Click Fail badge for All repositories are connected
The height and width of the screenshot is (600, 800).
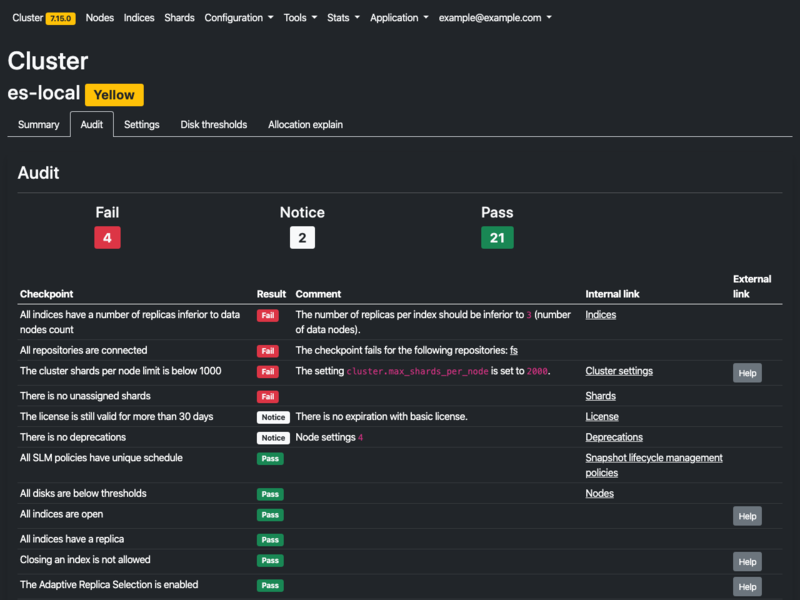pos(267,351)
